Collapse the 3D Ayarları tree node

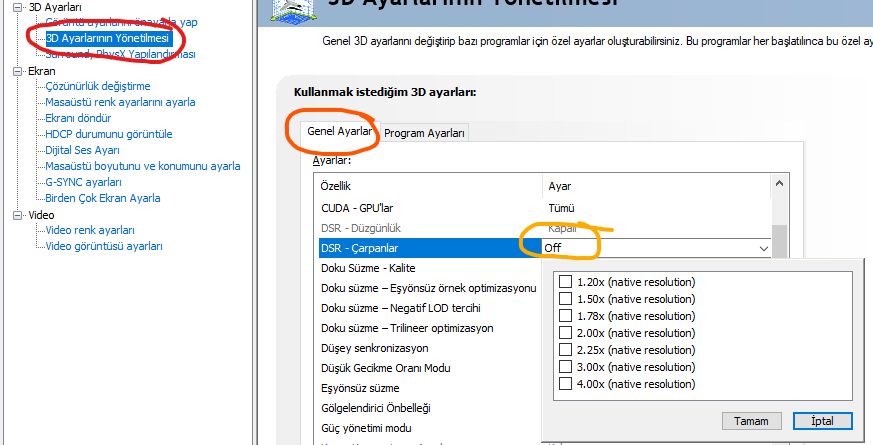[19, 7]
